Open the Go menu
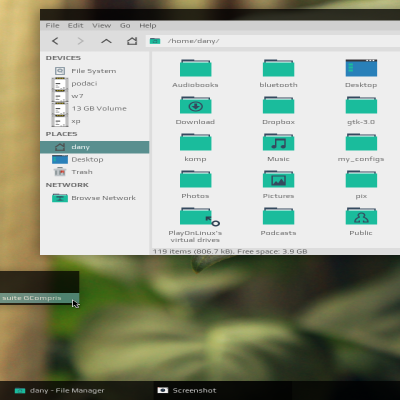 [x=125, y=26]
